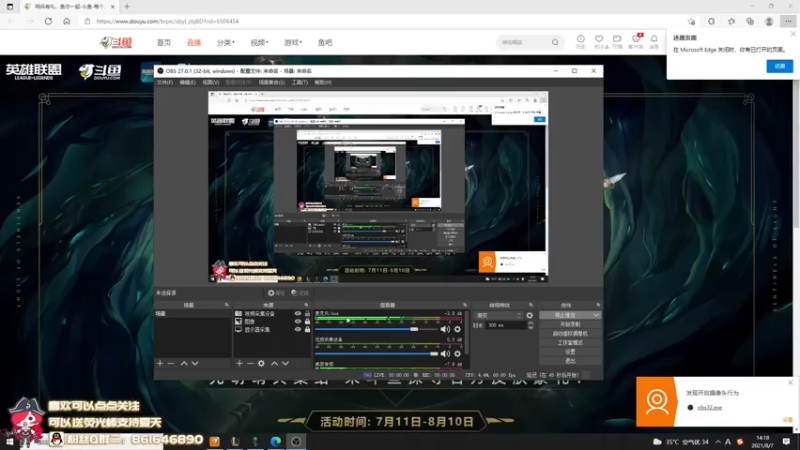Pop out the 来源 dock panel icon
Viewport: 800px width, 450px height.
[306, 305]
